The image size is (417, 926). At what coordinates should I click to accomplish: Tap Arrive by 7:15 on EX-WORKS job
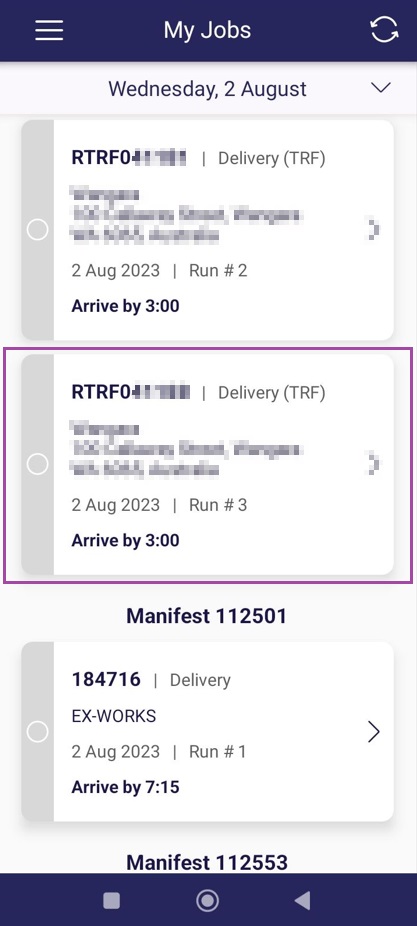[x=125, y=787]
